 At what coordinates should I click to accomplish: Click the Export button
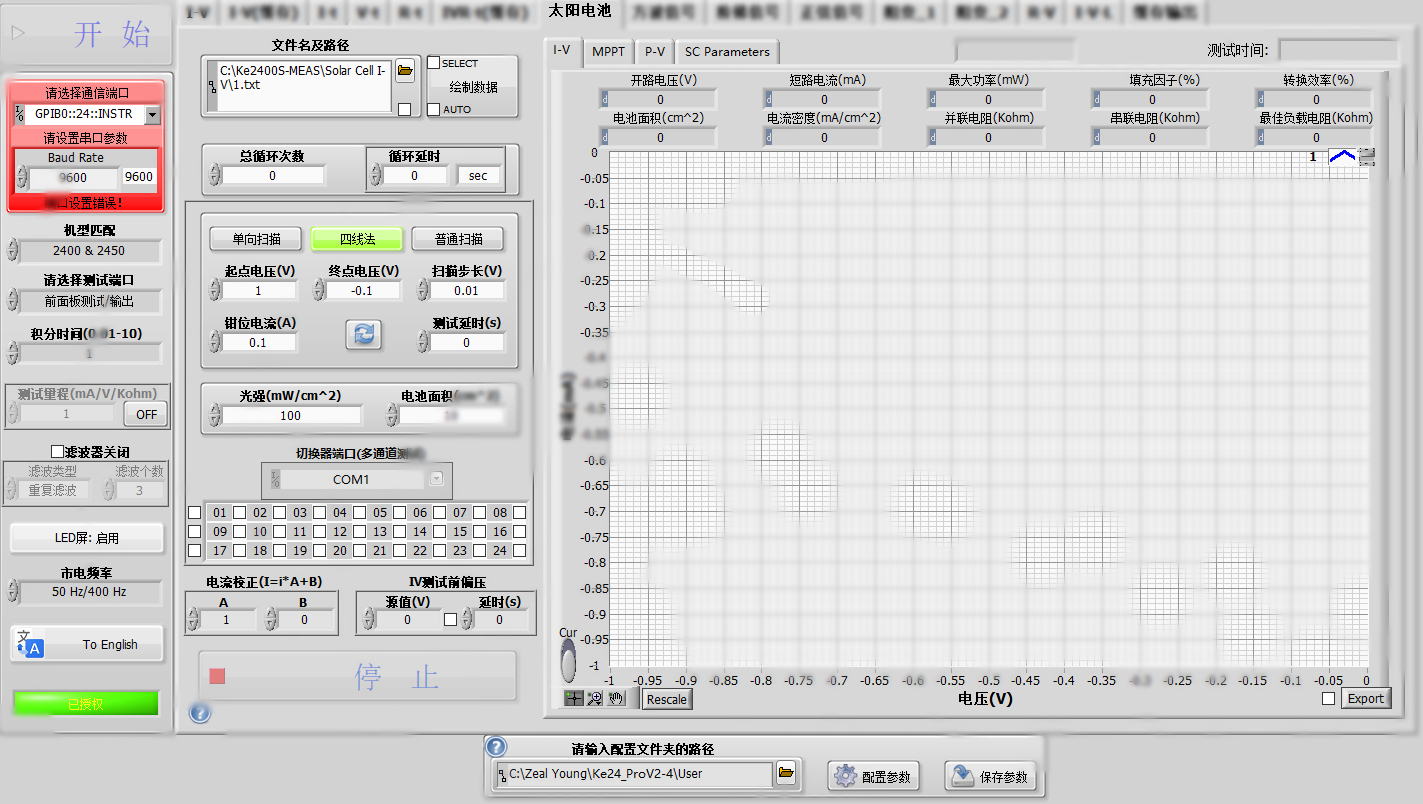[1365, 699]
